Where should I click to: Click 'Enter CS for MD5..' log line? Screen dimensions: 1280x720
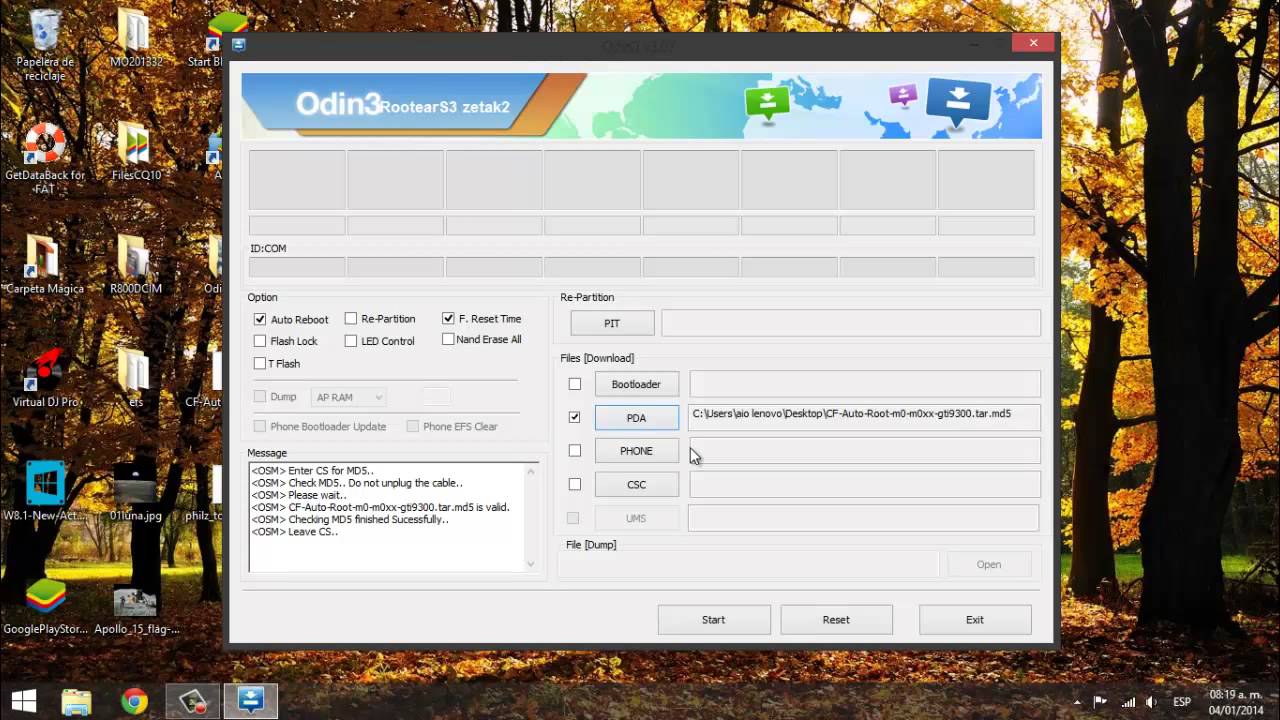click(313, 471)
